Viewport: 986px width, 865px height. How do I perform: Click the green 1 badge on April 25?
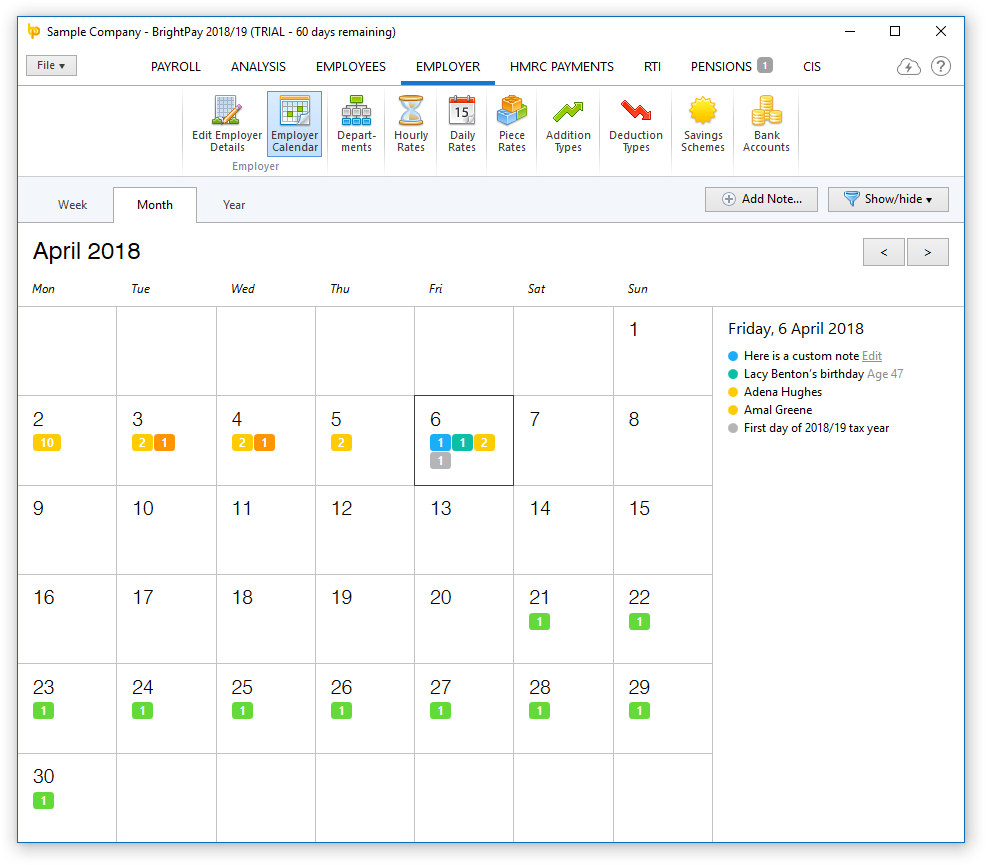242,711
